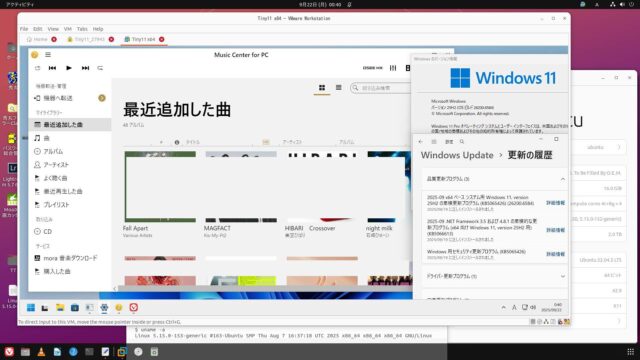The width and height of the screenshot is (640, 360).
Task: Sort albums by the アーティスト column
Action: point(292,142)
